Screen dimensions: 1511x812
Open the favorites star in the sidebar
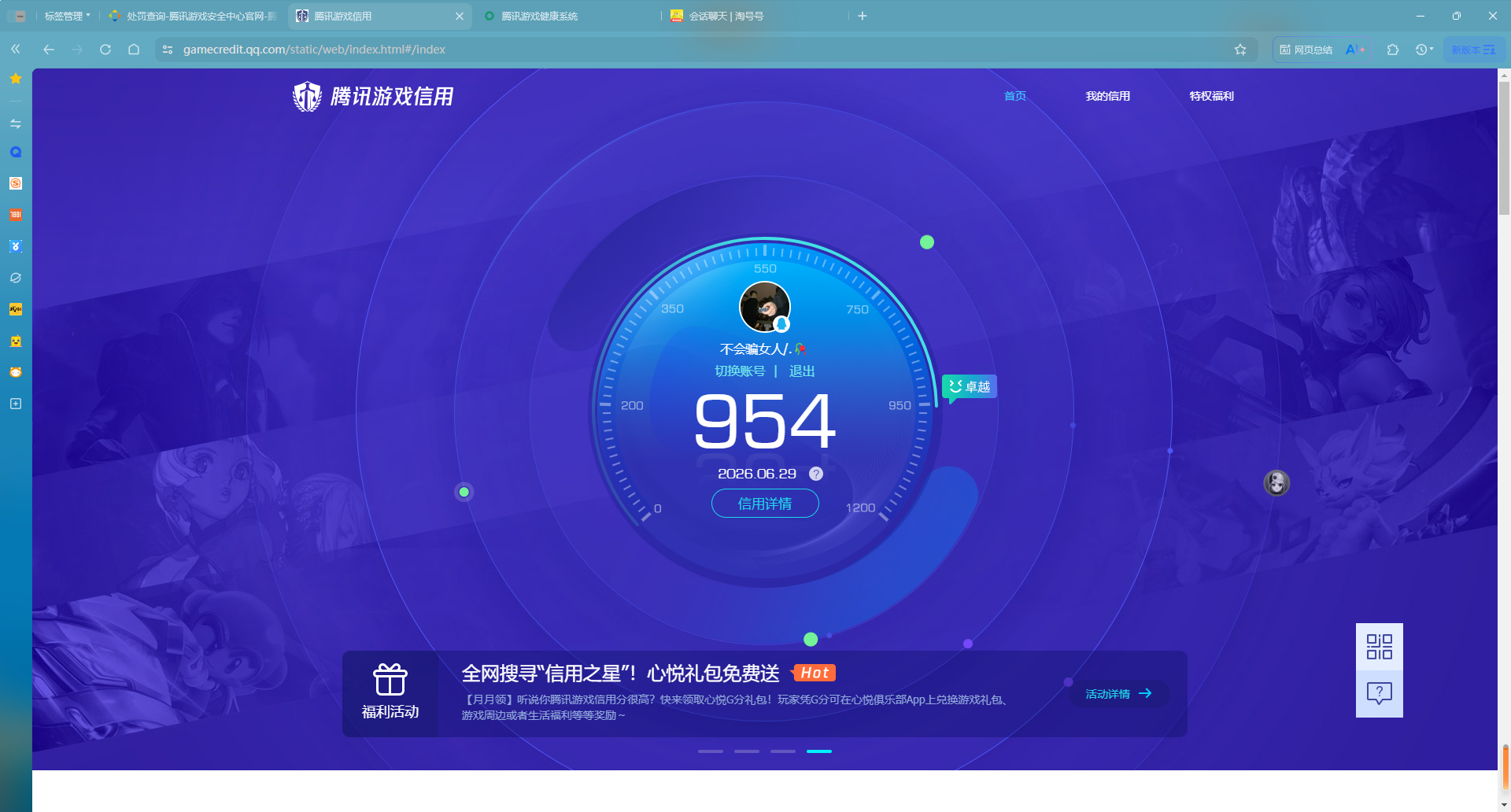tap(16, 79)
